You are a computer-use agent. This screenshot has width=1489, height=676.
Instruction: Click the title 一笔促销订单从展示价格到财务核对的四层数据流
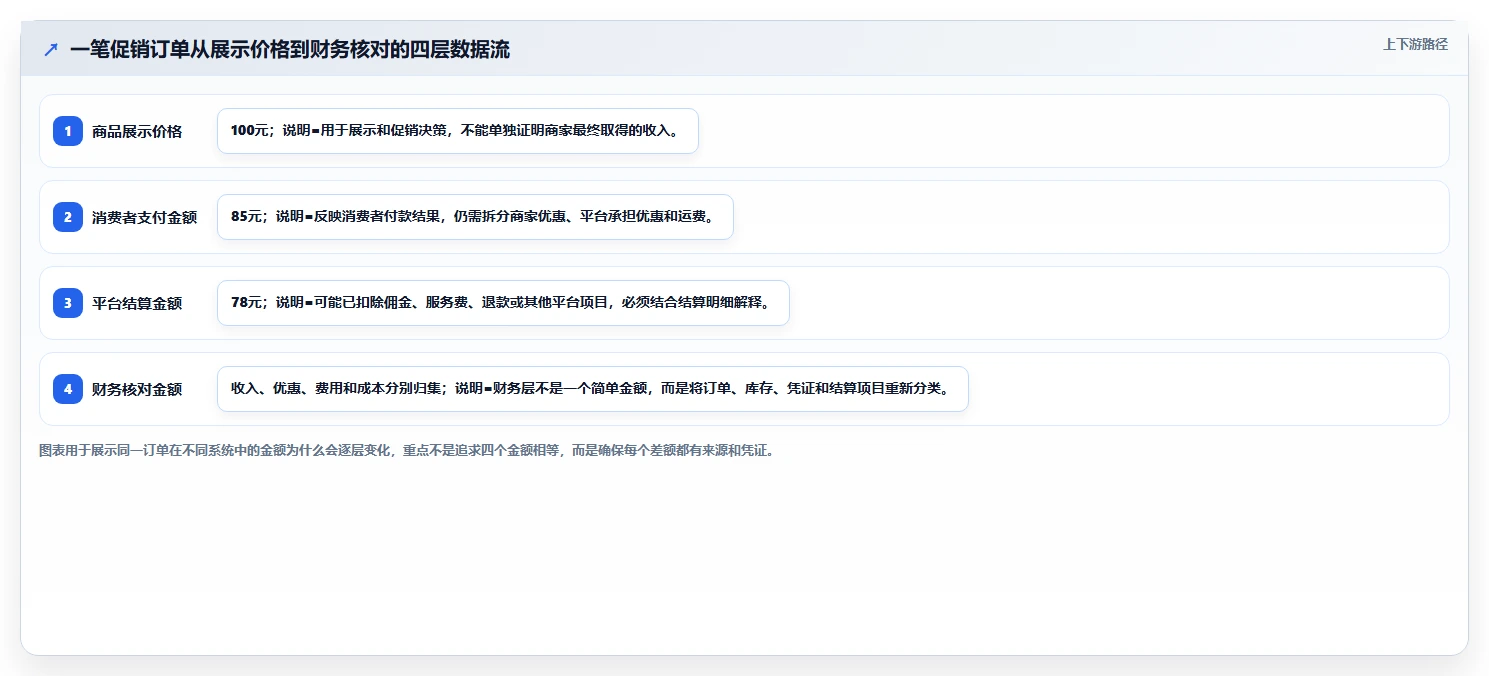click(290, 50)
